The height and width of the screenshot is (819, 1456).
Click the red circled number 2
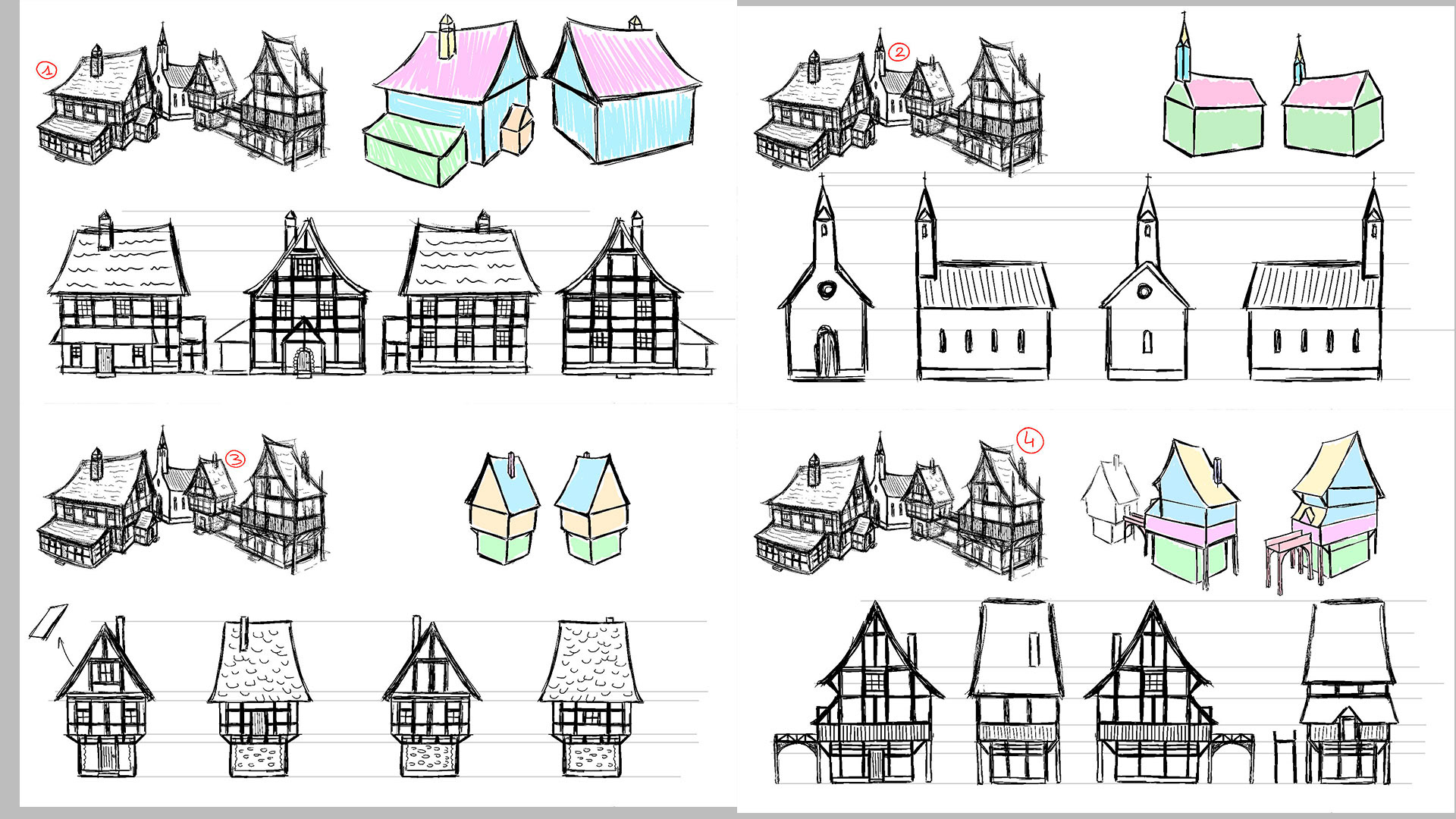click(x=899, y=52)
